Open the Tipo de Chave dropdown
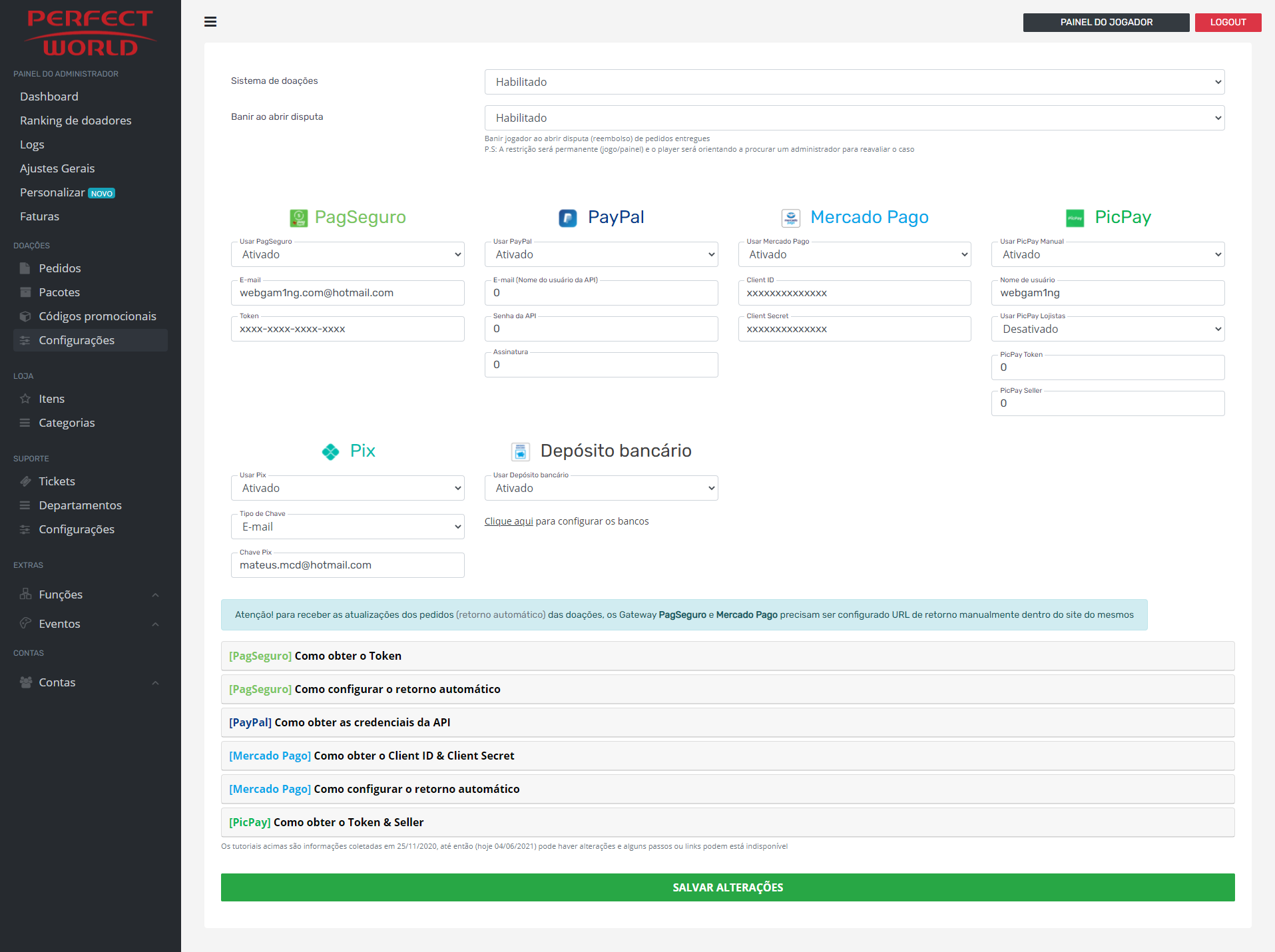This screenshot has height=952, width=1275. (x=348, y=527)
